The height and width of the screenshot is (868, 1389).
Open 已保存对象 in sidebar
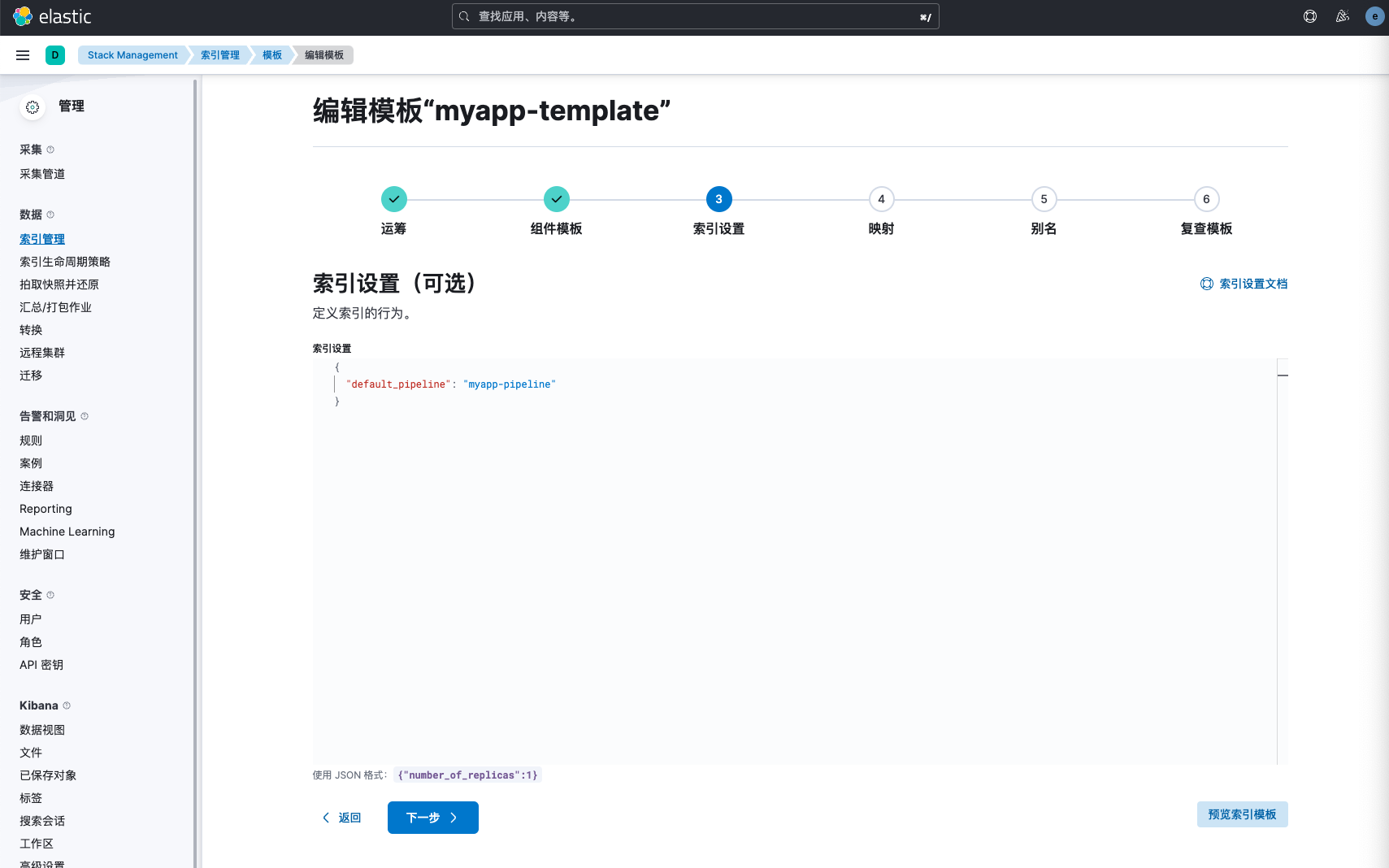pos(48,775)
